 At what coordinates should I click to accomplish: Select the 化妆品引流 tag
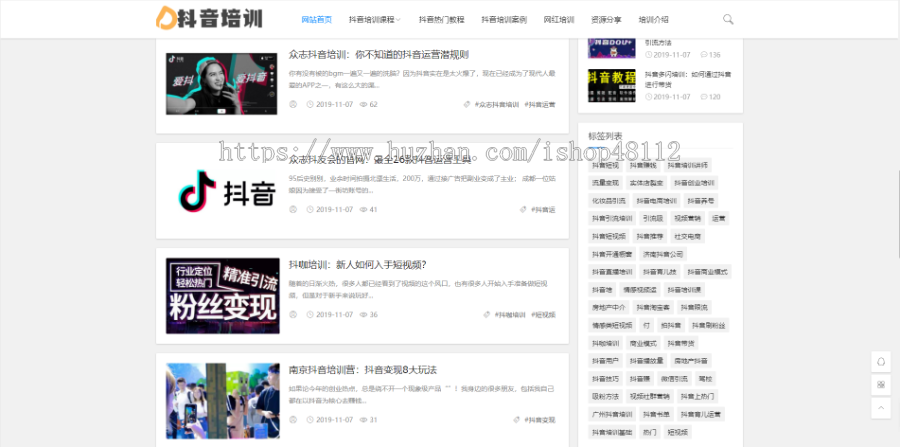pyautogui.click(x=609, y=201)
